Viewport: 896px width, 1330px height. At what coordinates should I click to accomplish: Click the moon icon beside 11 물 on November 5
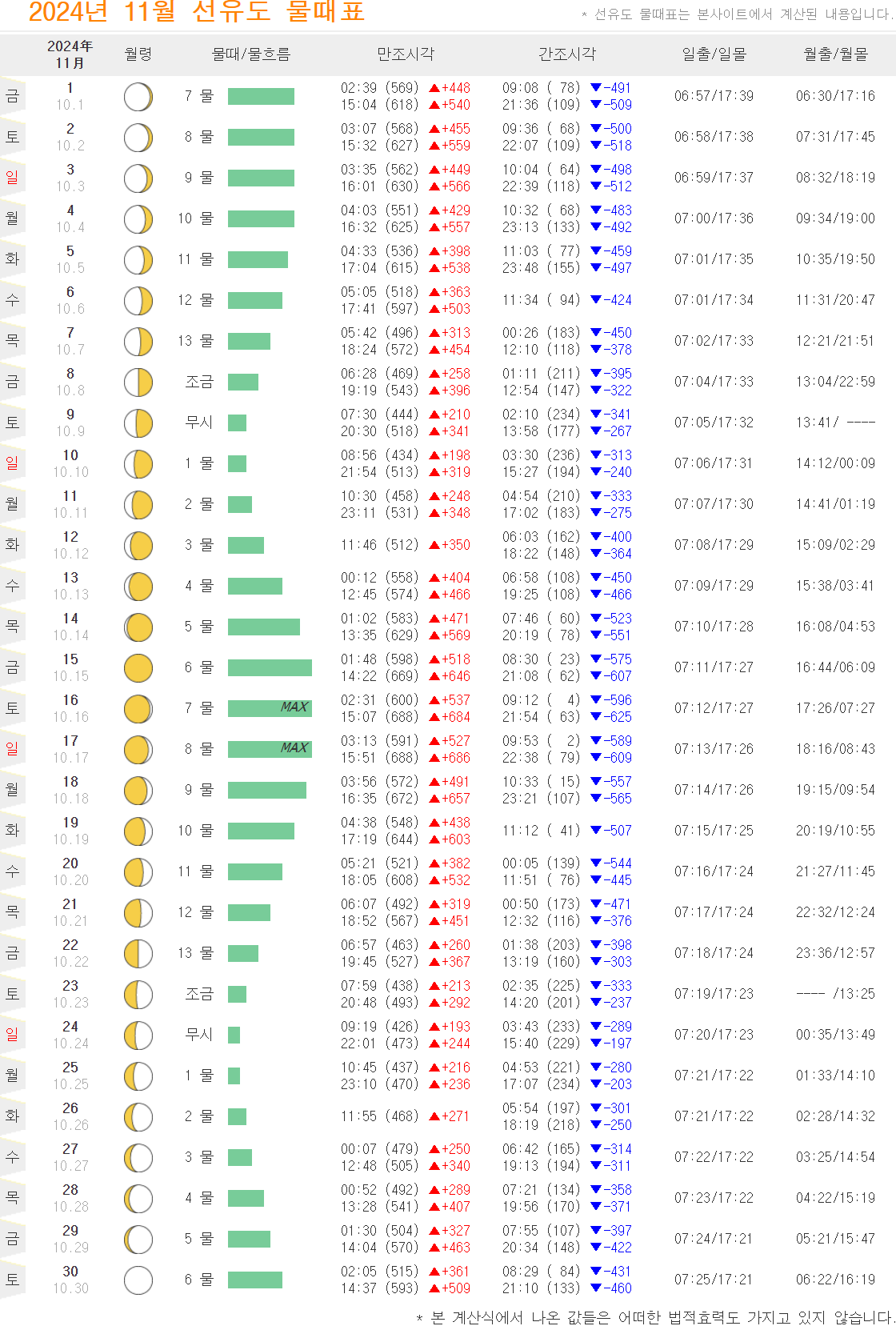(138, 260)
